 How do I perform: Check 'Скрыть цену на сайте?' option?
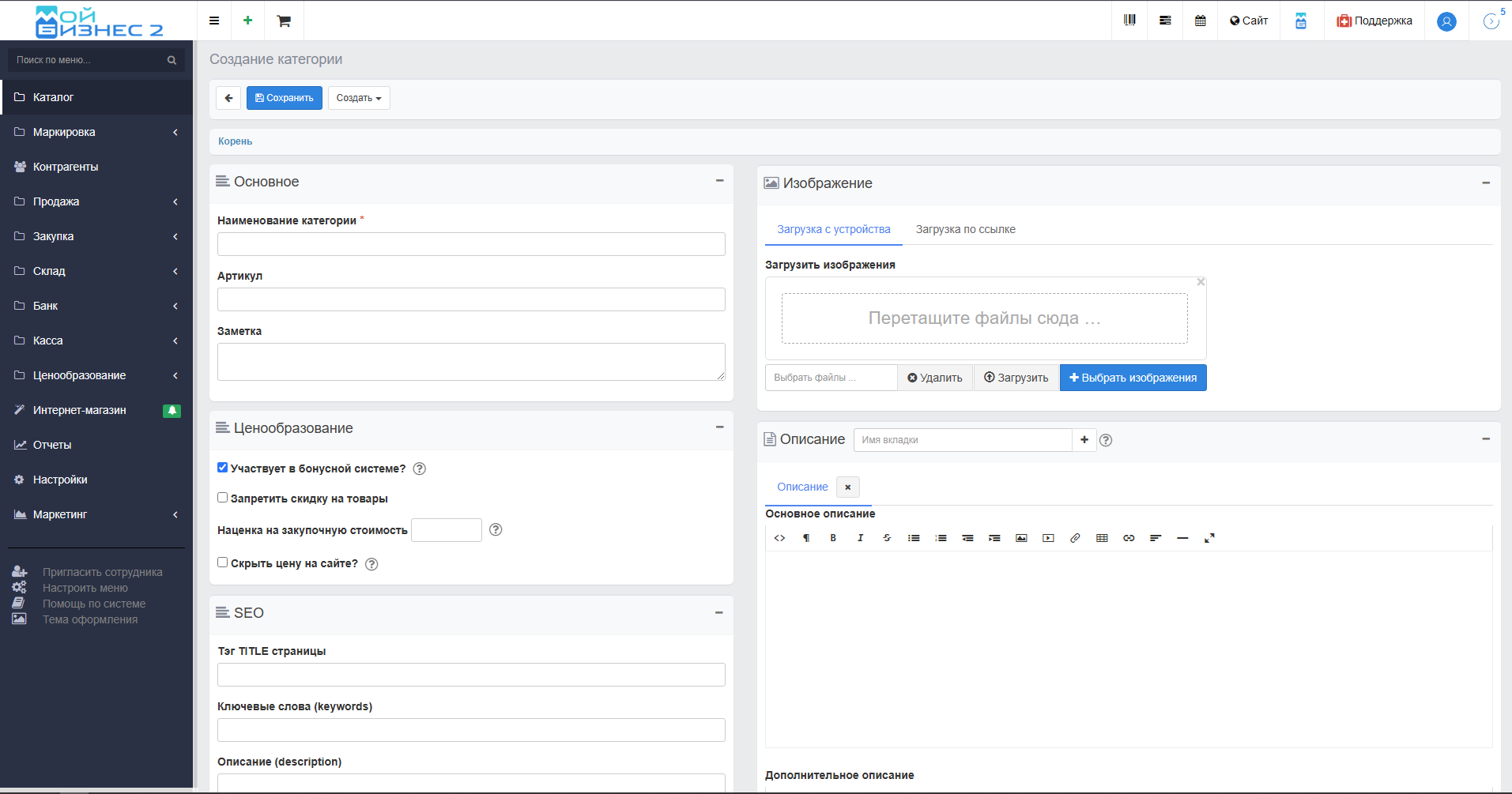223,563
